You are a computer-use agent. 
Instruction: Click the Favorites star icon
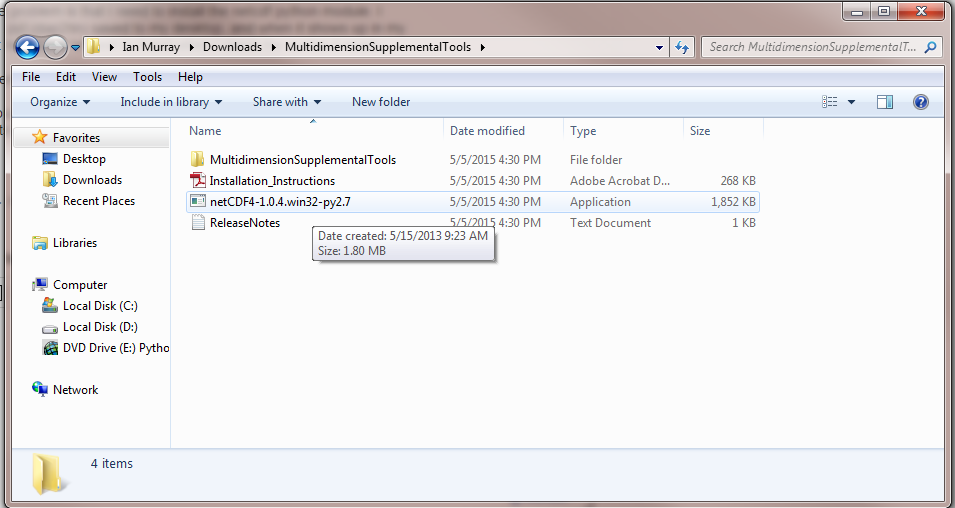40,137
